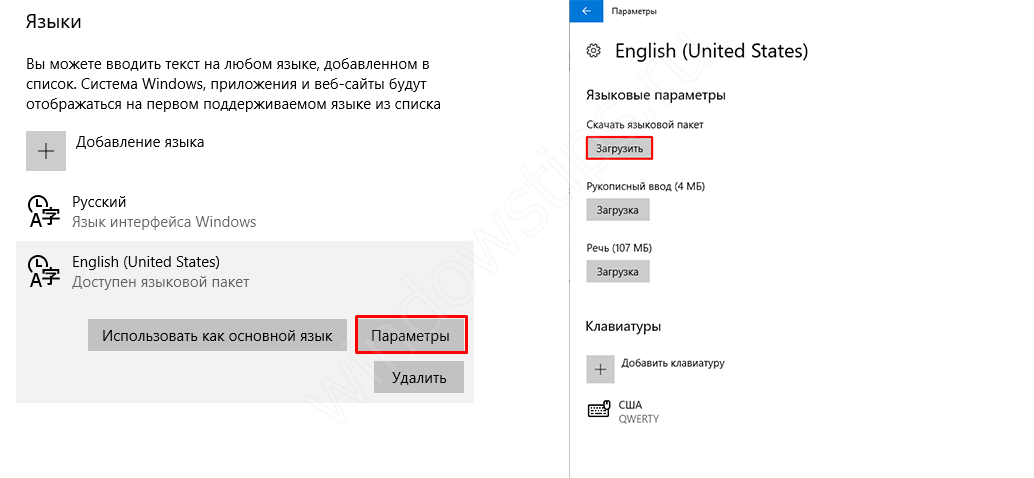Image resolution: width=1034 pixels, height=478 pixels.
Task: Select the 'Русский' language entry text
Action: pyautogui.click(x=99, y=202)
